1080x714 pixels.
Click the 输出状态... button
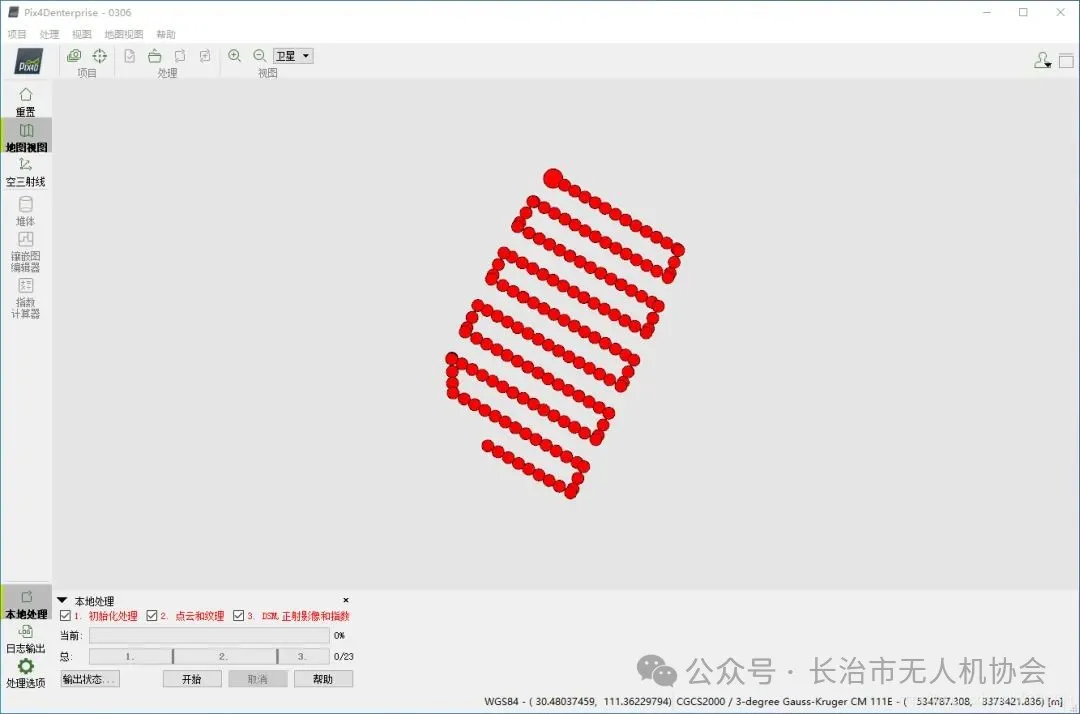(x=90, y=679)
